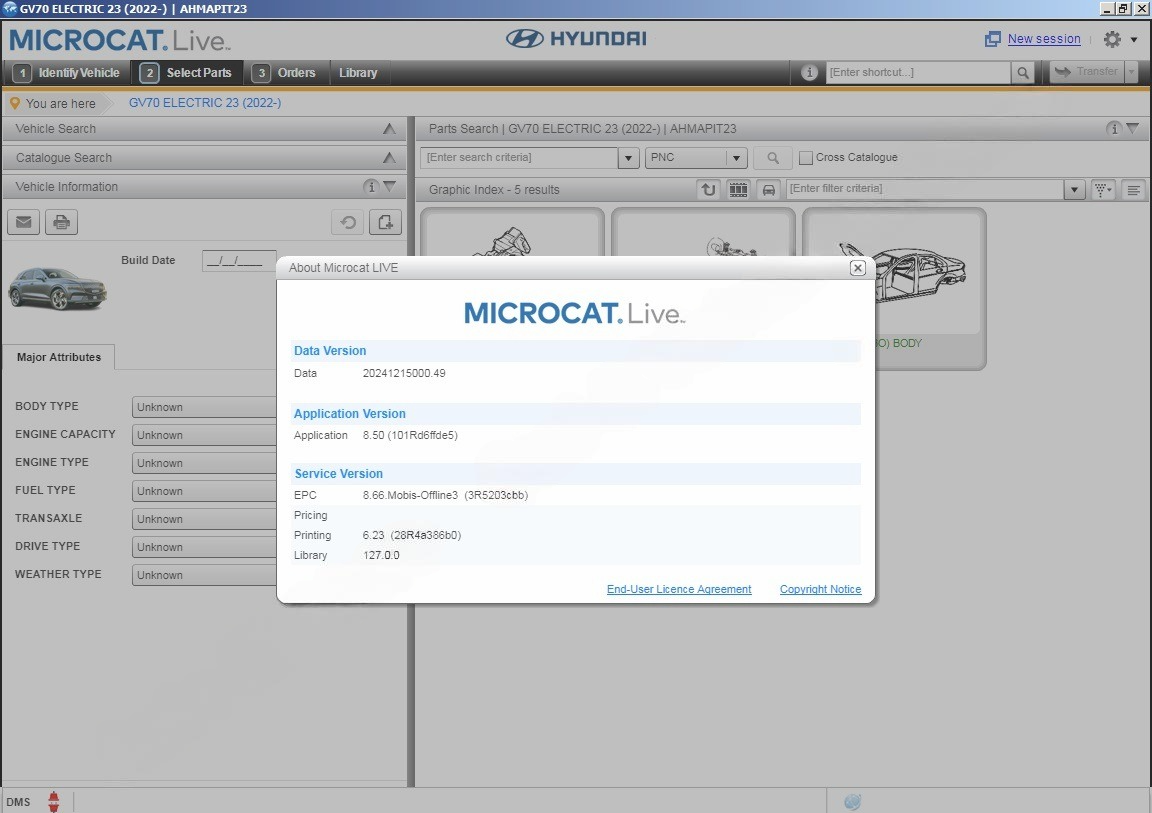The image size is (1152, 813).
Task: Click the globe status icon in status bar
Action: pos(852,801)
